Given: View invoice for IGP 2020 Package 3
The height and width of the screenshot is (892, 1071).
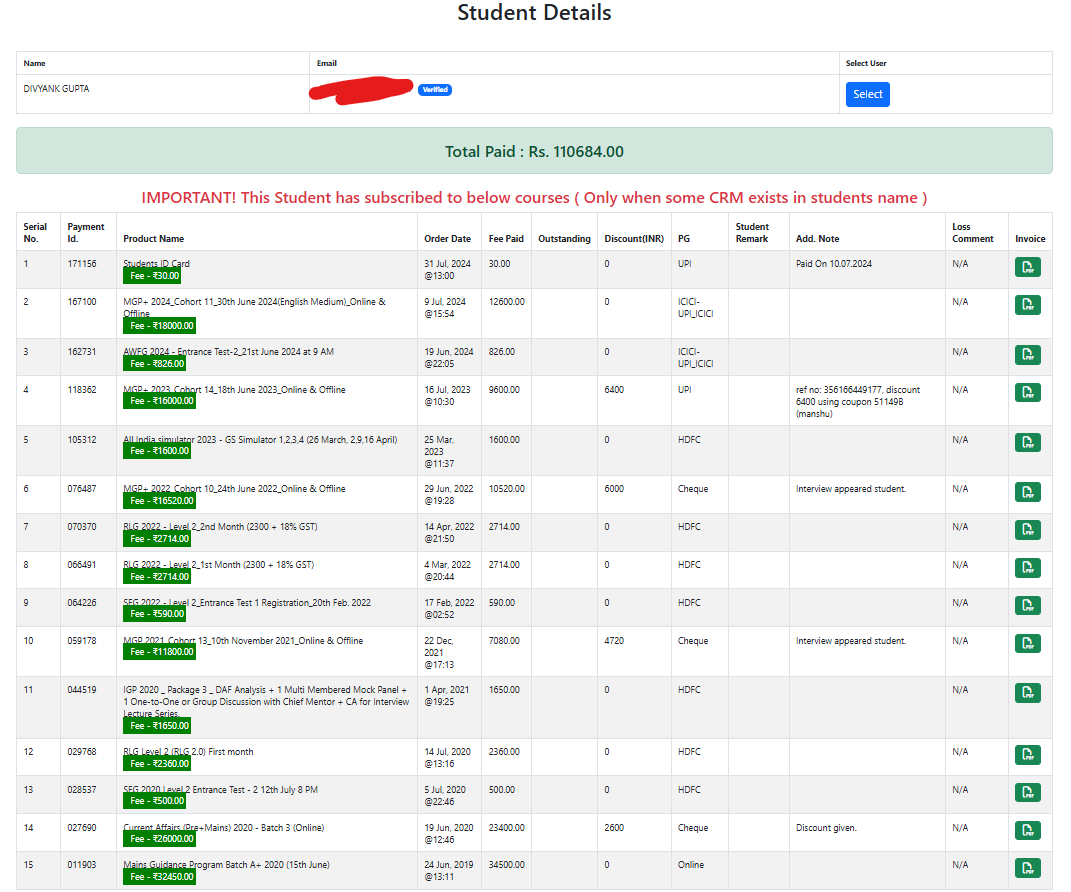Looking at the screenshot, I should click(x=1027, y=693).
